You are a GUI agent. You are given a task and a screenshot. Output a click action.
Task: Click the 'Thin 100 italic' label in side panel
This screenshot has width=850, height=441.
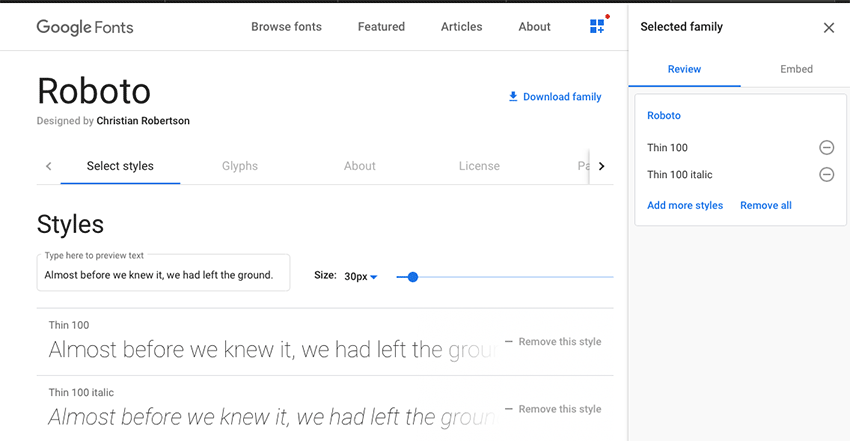[x=679, y=174]
